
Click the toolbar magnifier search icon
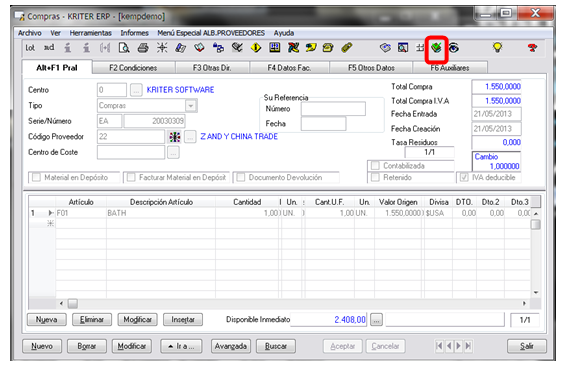[403, 48]
